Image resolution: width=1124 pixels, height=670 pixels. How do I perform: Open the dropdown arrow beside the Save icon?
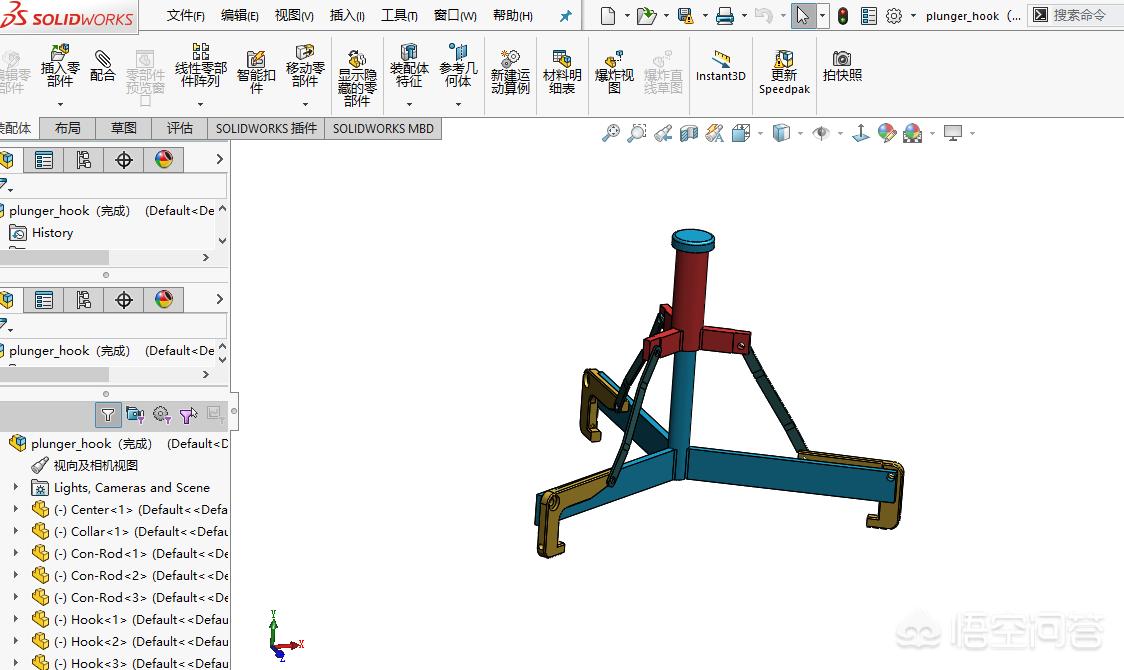705,16
